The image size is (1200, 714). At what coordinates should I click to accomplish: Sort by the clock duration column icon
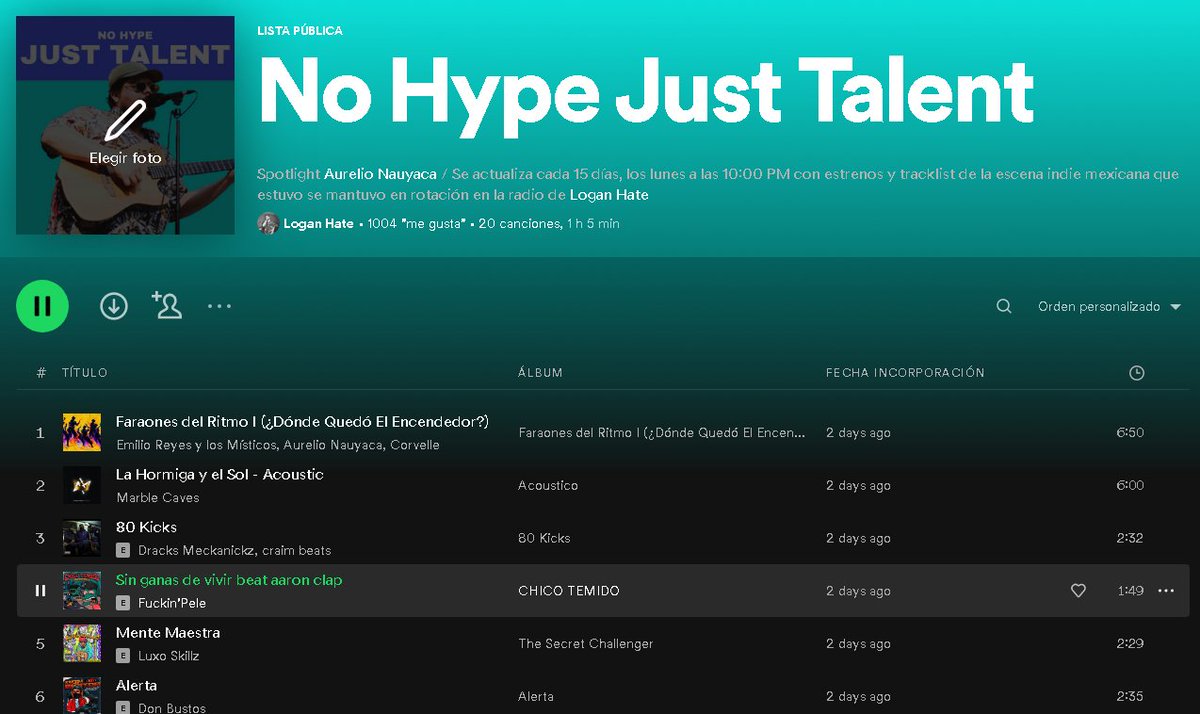pyautogui.click(x=1136, y=373)
